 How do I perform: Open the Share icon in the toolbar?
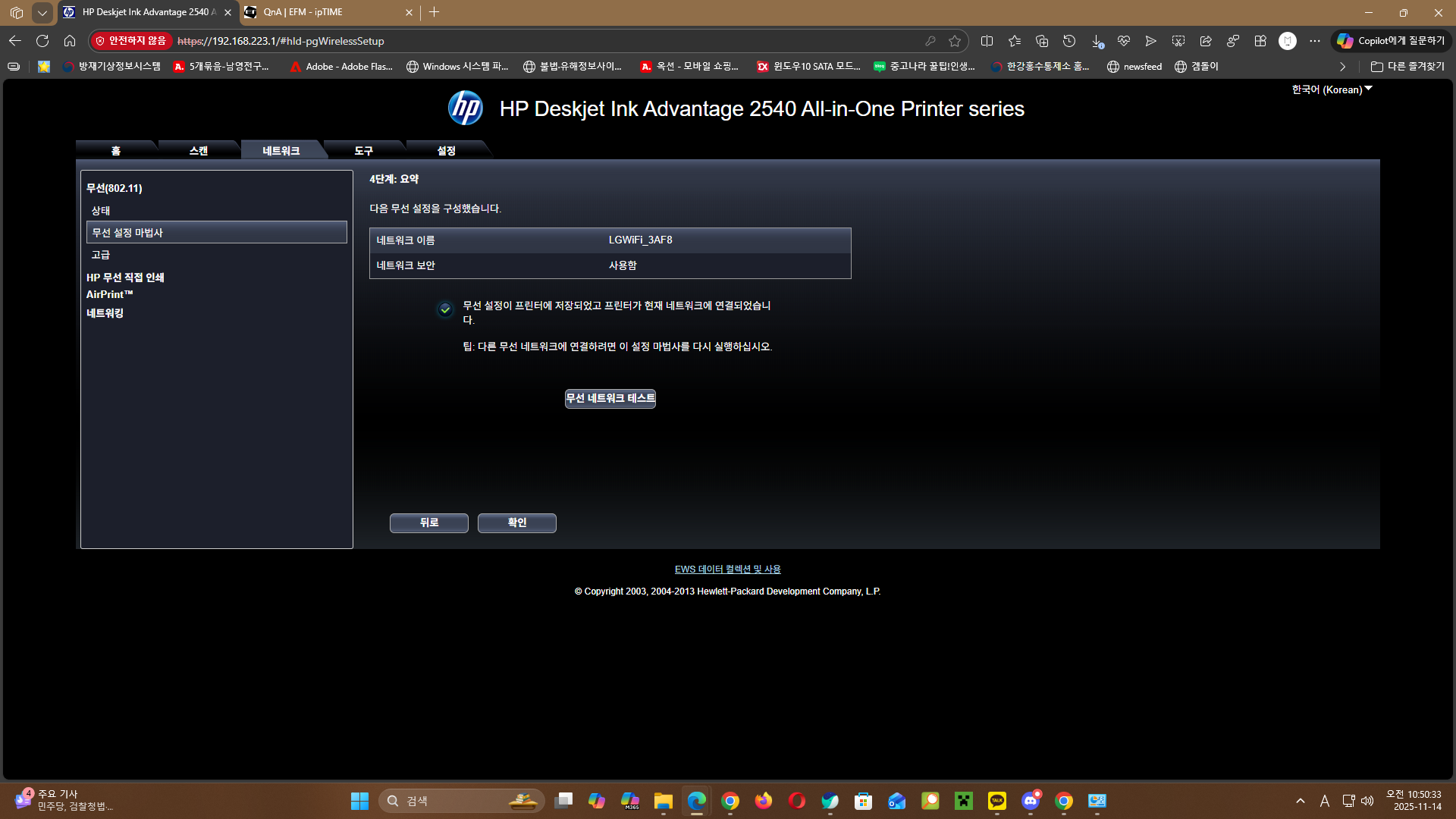(1206, 41)
